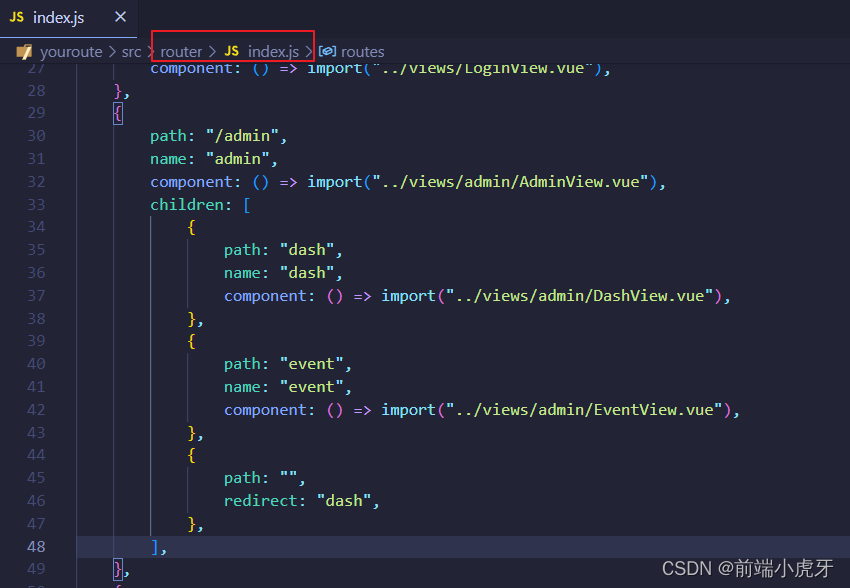Expand the chevron after router in the breadcrumb
Screen dimensions: 850x588
[212, 52]
